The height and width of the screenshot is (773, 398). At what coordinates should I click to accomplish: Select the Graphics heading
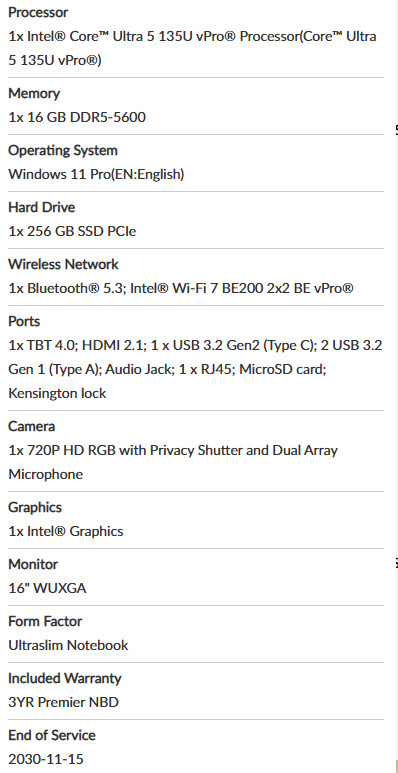pyautogui.click(x=35, y=507)
